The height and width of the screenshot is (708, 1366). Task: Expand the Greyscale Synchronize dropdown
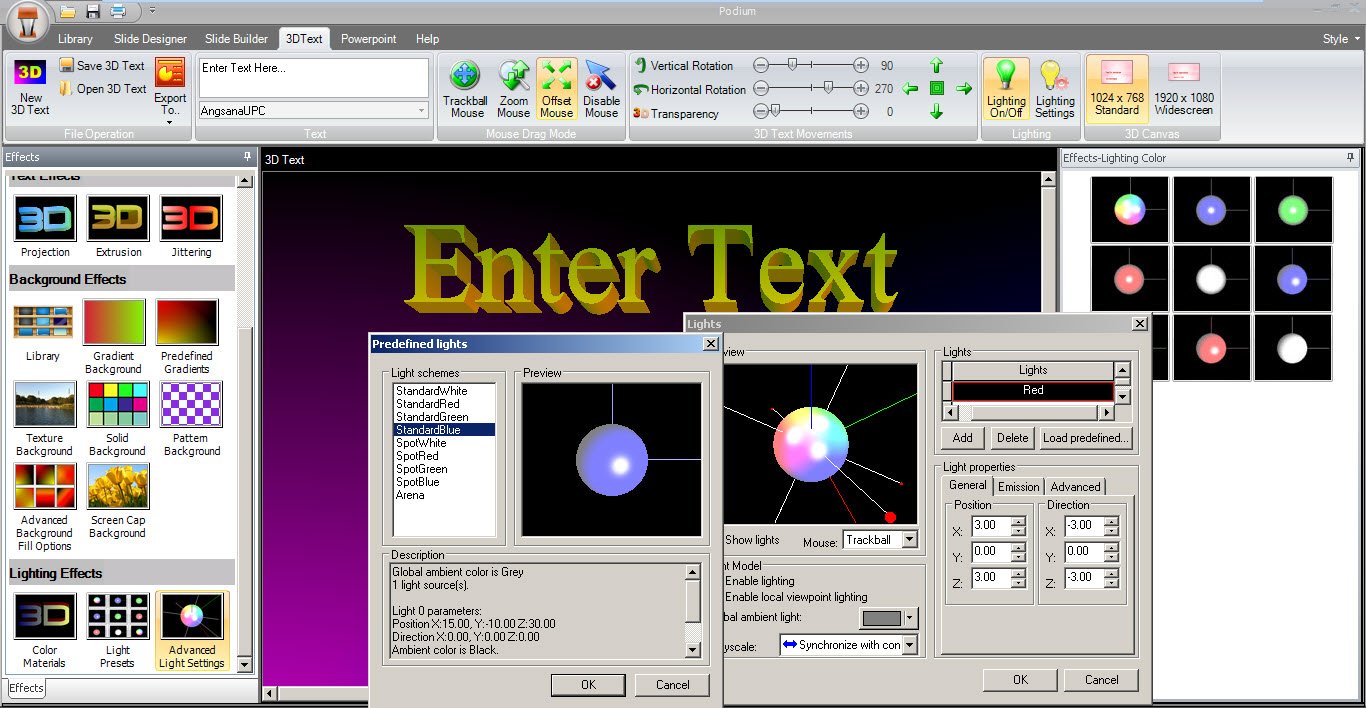tap(909, 644)
